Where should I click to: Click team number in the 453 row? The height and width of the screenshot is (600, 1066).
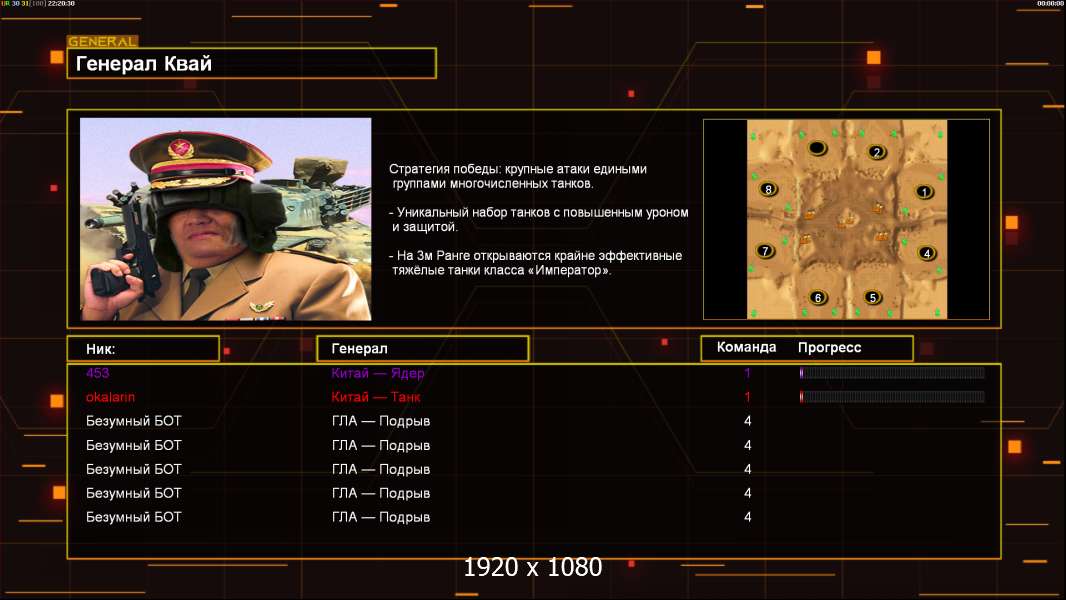pos(747,372)
